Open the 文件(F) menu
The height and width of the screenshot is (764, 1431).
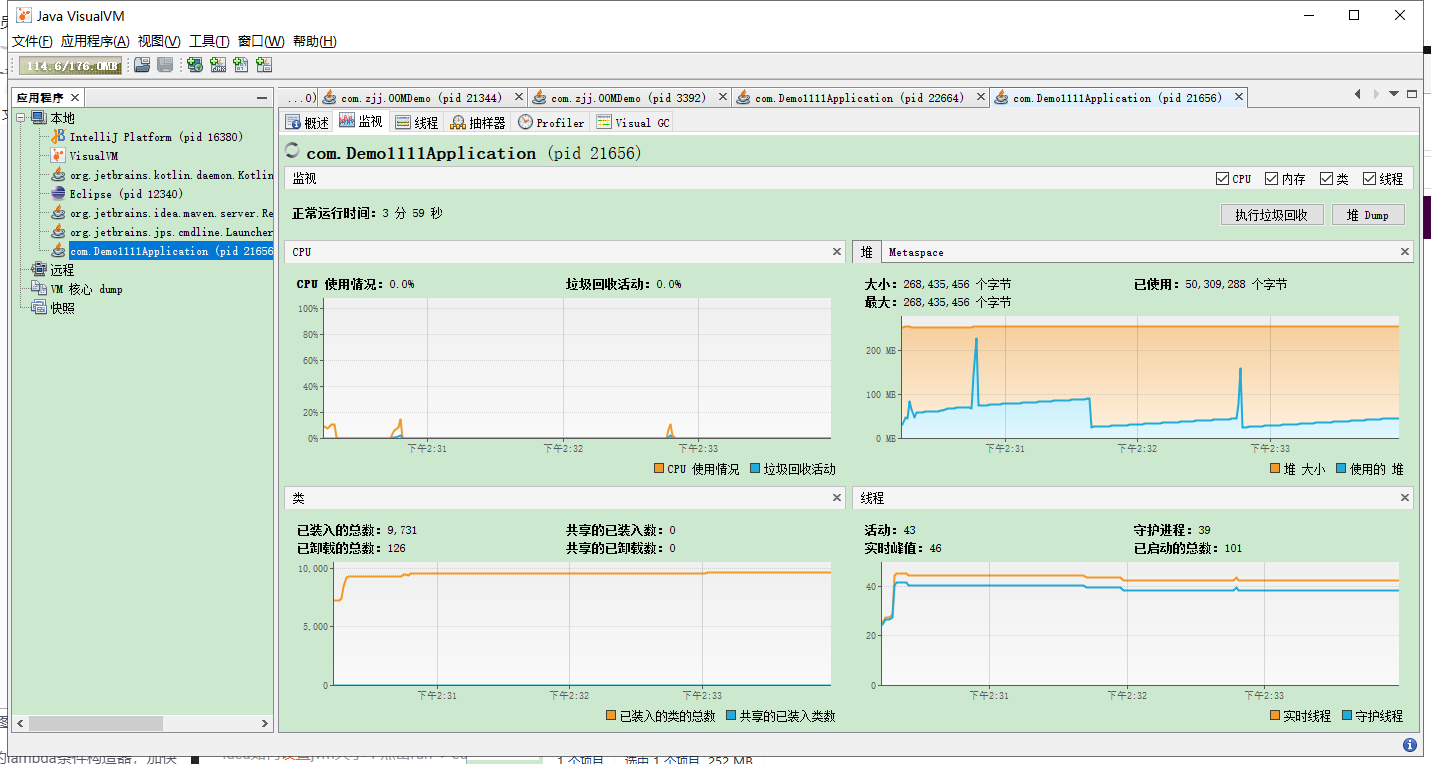click(x=32, y=41)
